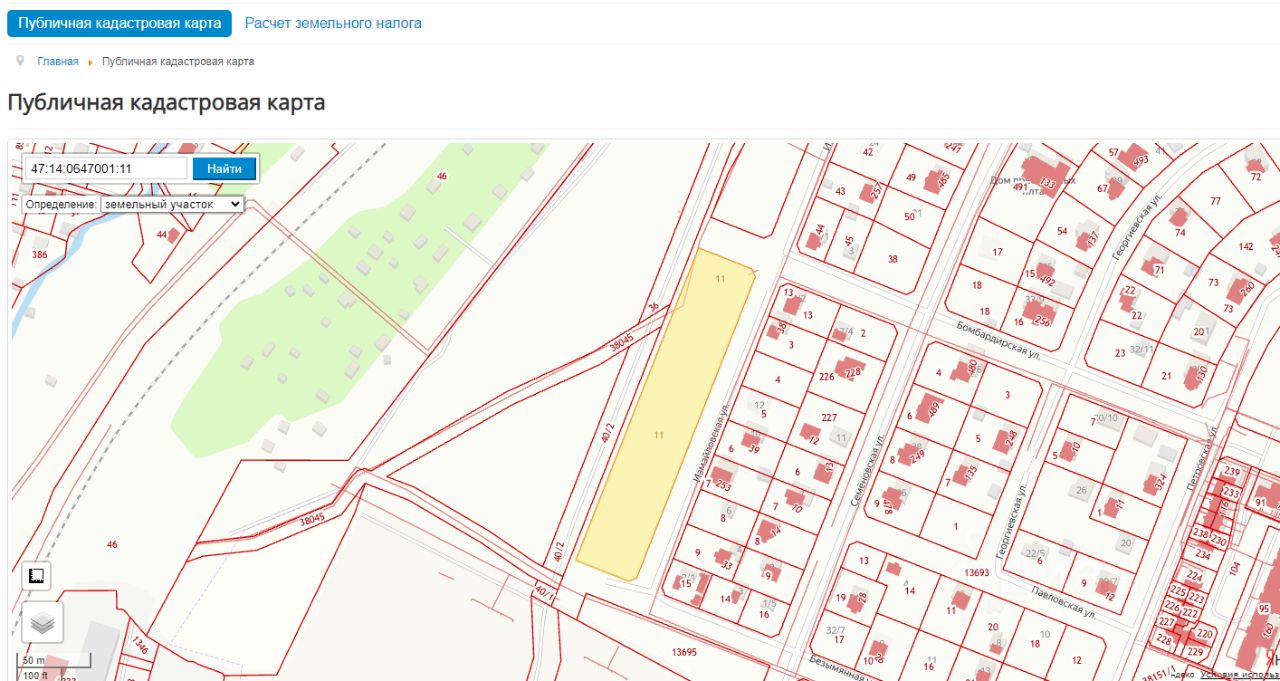Select parcel number 13695 on map

684,651
